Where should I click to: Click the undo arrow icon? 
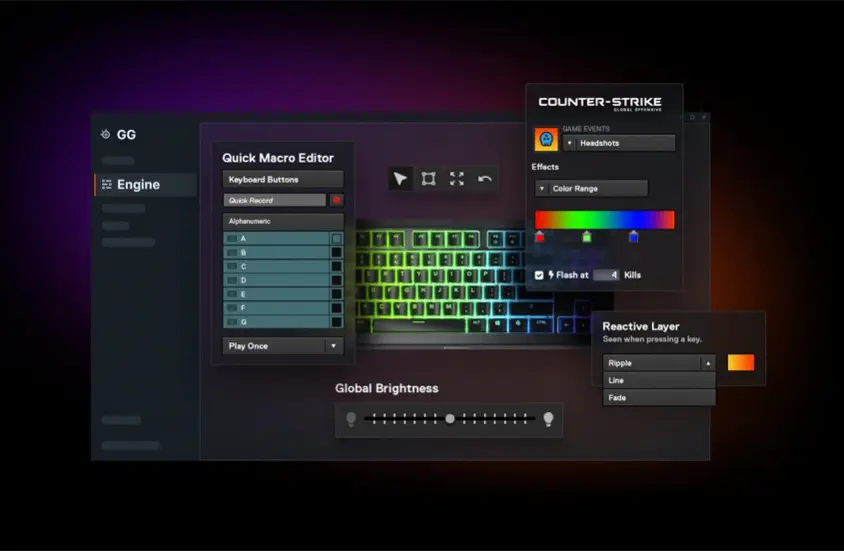point(484,179)
